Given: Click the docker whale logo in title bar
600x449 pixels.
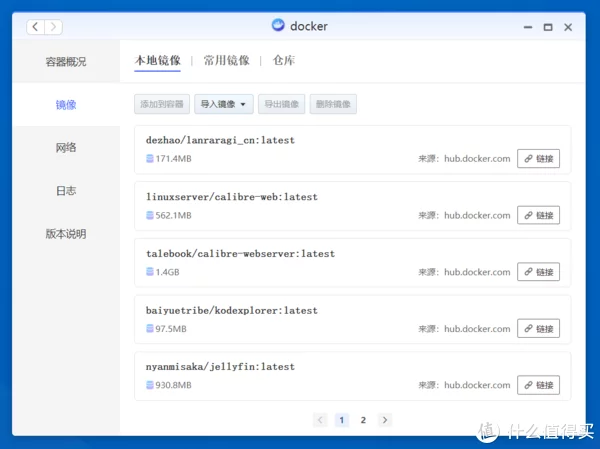Looking at the screenshot, I should (x=278, y=25).
